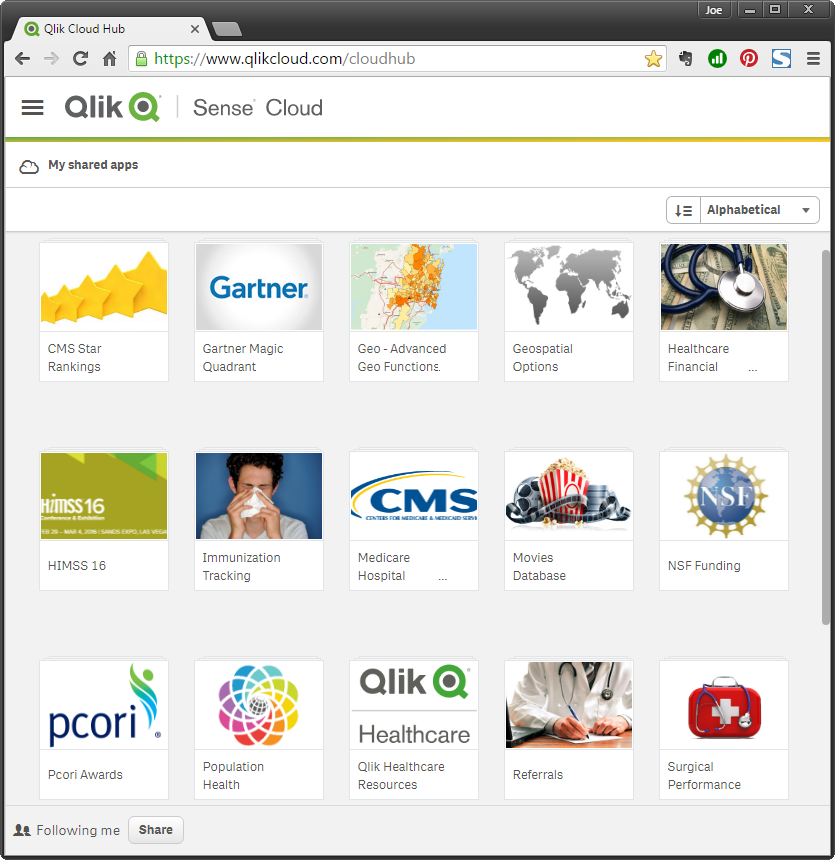
Task: Open the Movies Database app thumbnail
Action: coord(568,496)
